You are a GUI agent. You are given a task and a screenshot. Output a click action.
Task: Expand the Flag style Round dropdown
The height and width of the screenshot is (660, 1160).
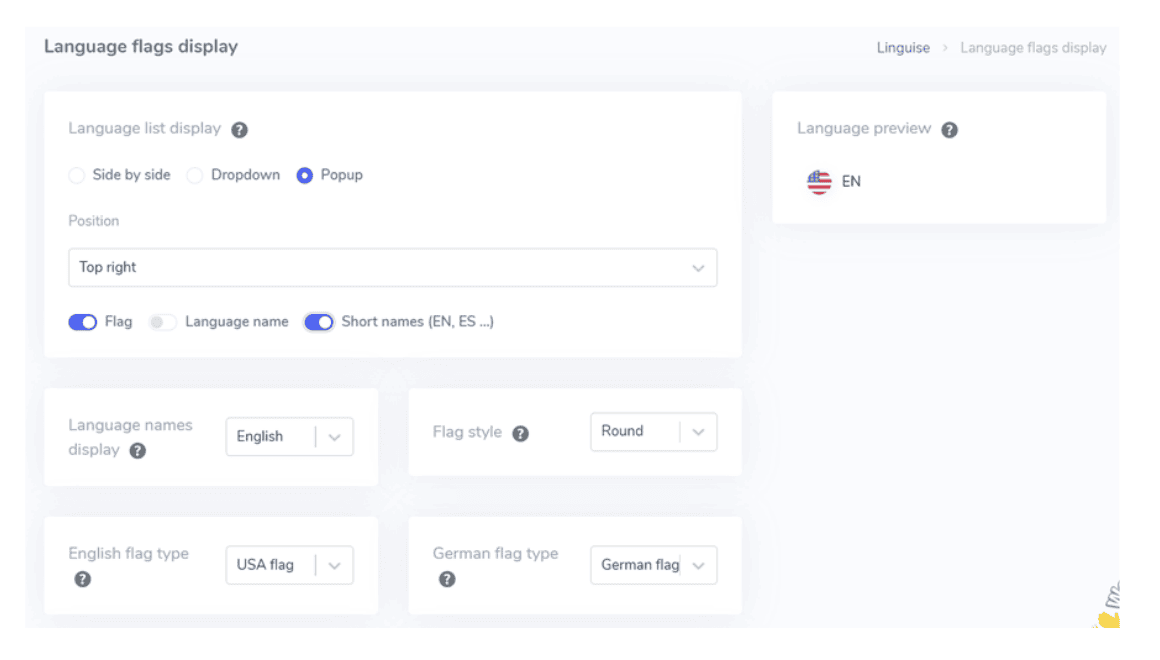point(653,431)
